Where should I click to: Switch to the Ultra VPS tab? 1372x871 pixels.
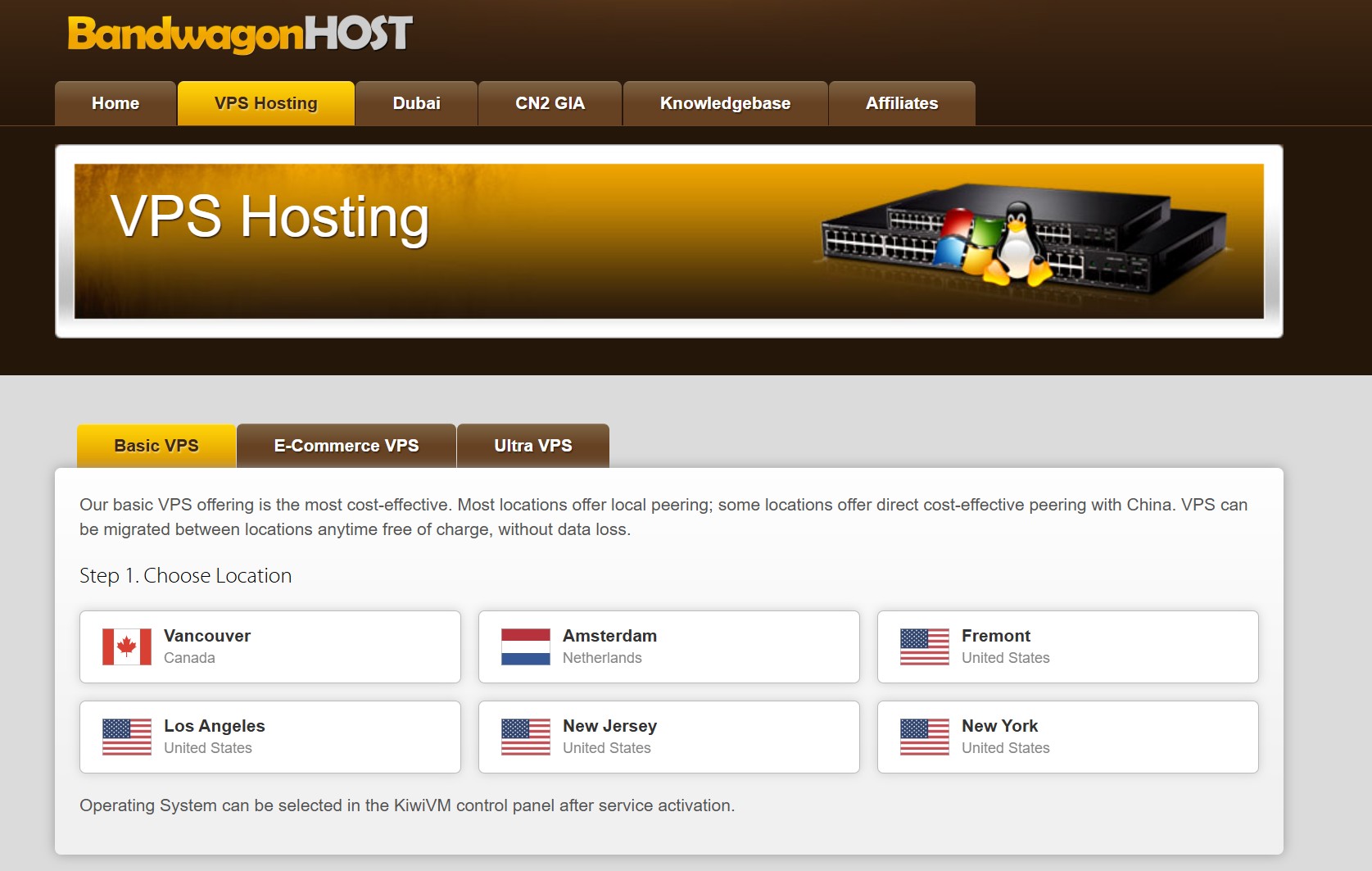[532, 446]
